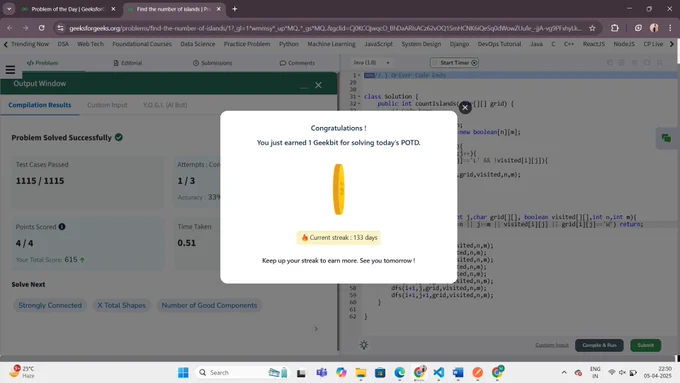Select the Java (1.8) language dropdown
This screenshot has width=680, height=383.
tap(371, 62)
